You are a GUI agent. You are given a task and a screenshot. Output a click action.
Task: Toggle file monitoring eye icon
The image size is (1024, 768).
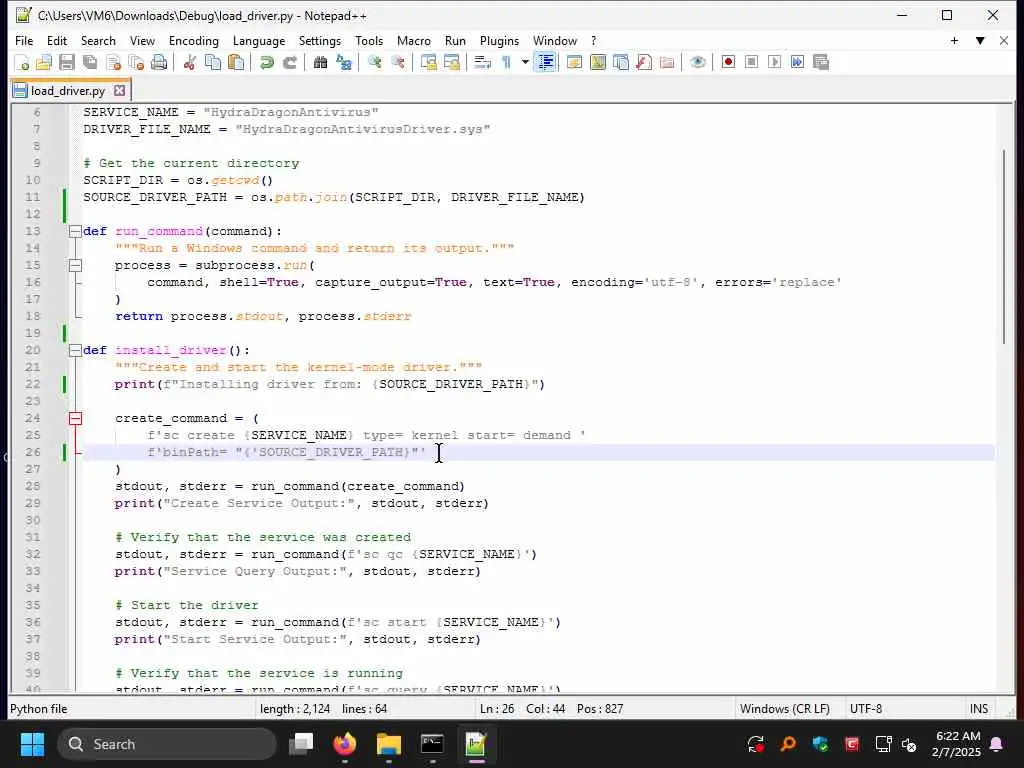697,63
